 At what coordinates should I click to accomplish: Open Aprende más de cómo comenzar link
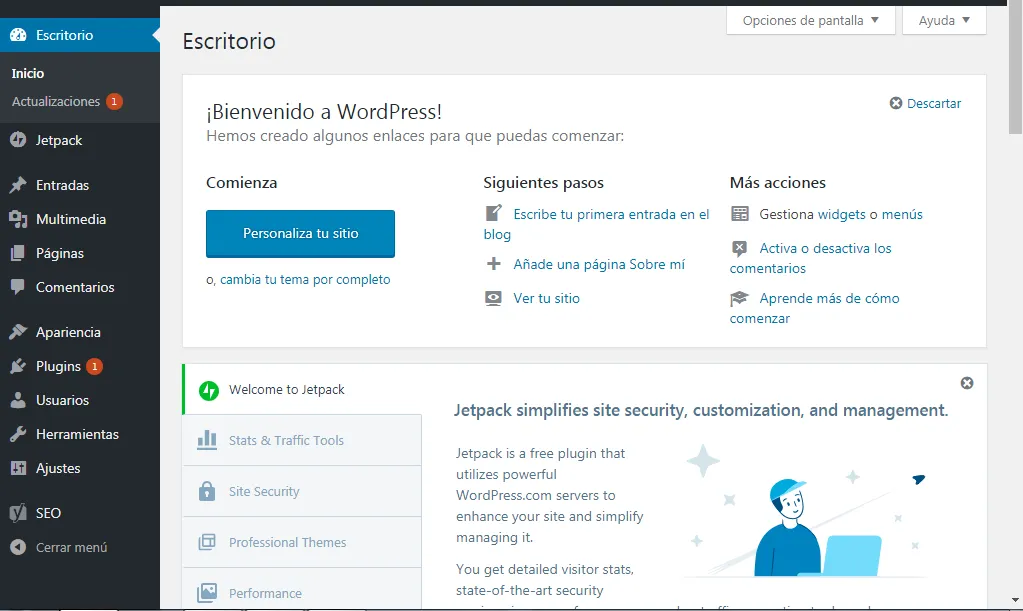[814, 308]
